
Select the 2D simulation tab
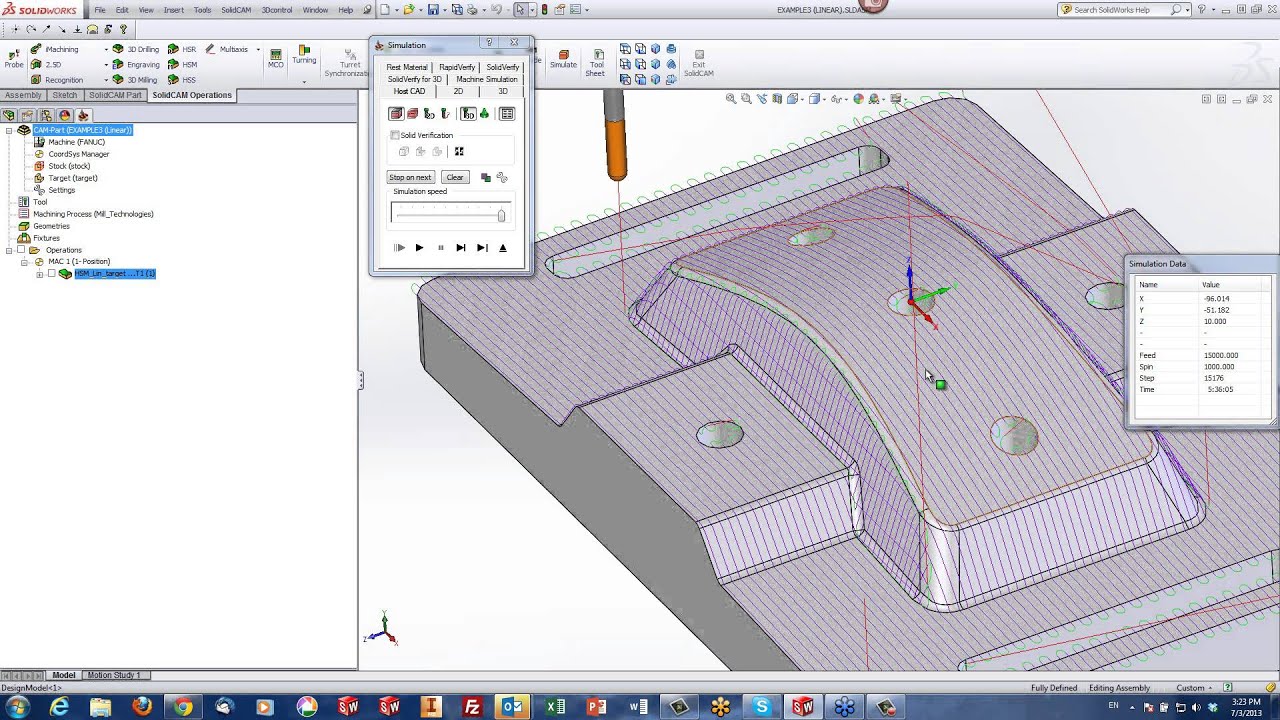pyautogui.click(x=459, y=91)
